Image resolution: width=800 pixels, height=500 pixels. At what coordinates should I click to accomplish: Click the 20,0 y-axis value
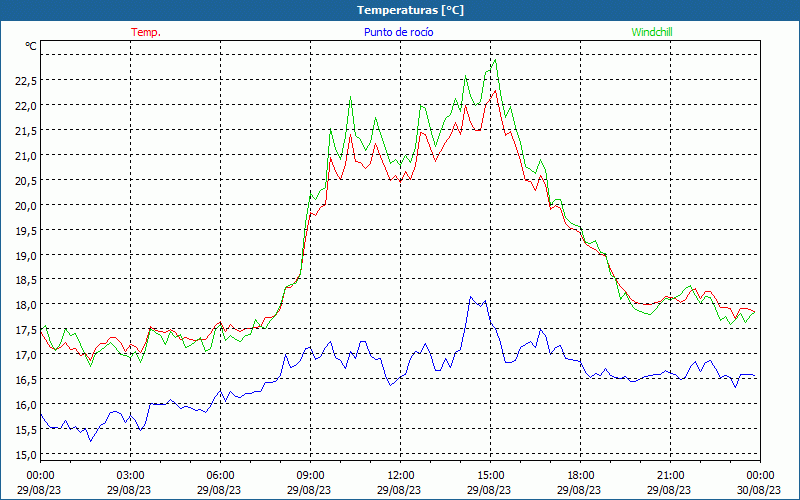pyautogui.click(x=26, y=206)
